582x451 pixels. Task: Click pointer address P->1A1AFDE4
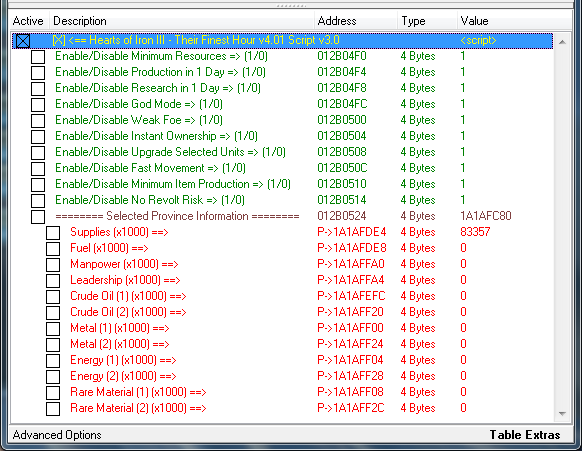[x=352, y=232]
